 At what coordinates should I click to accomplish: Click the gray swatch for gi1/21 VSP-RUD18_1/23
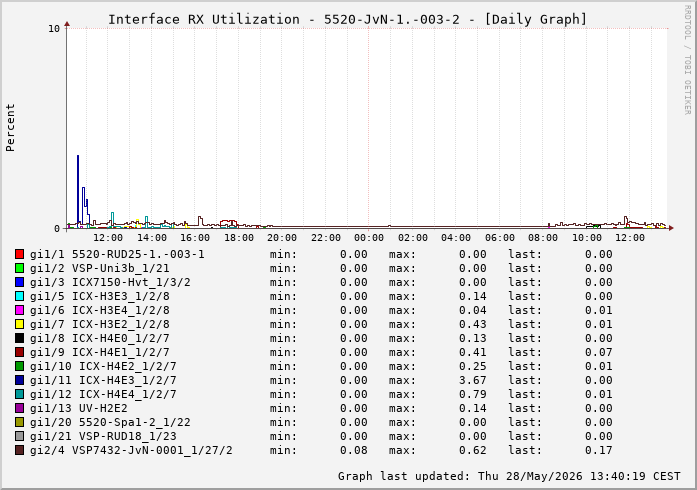pyautogui.click(x=19, y=436)
